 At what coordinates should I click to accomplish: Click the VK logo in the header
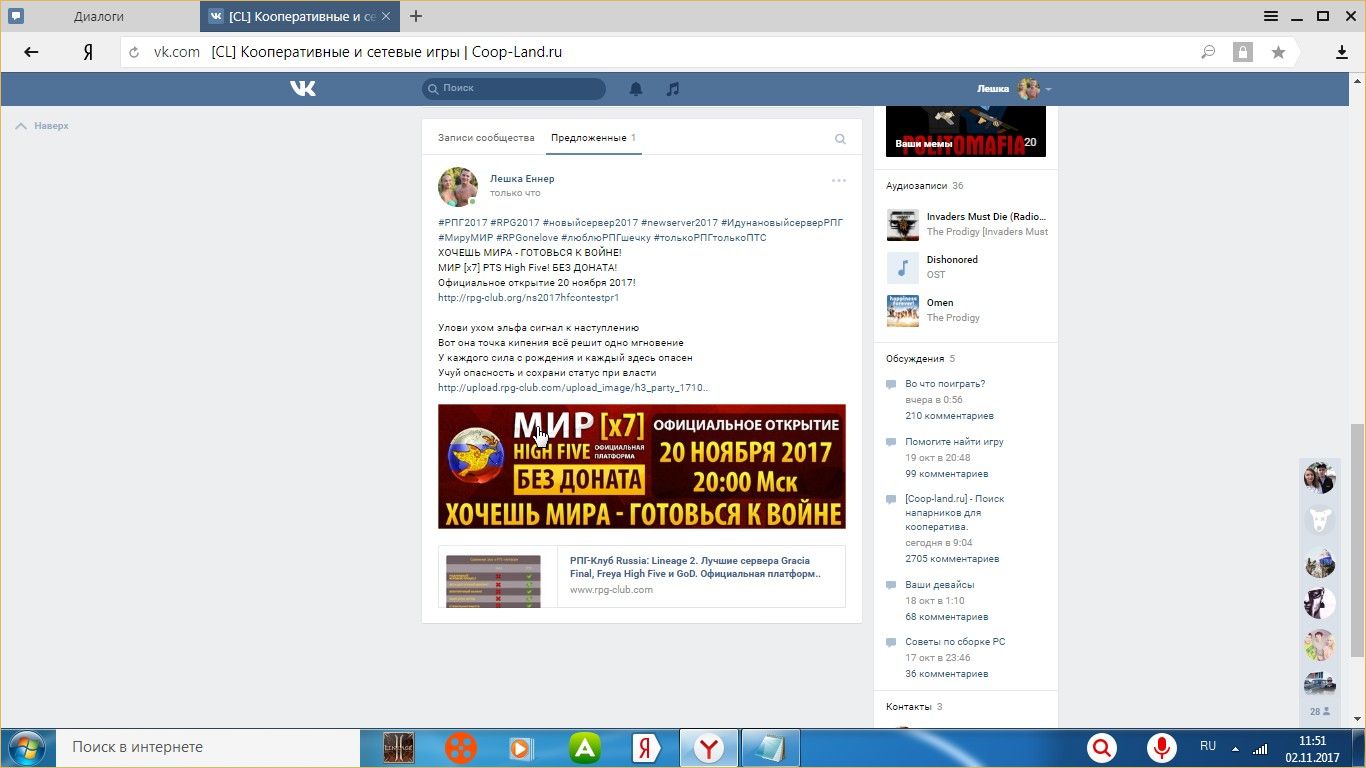pyautogui.click(x=303, y=88)
